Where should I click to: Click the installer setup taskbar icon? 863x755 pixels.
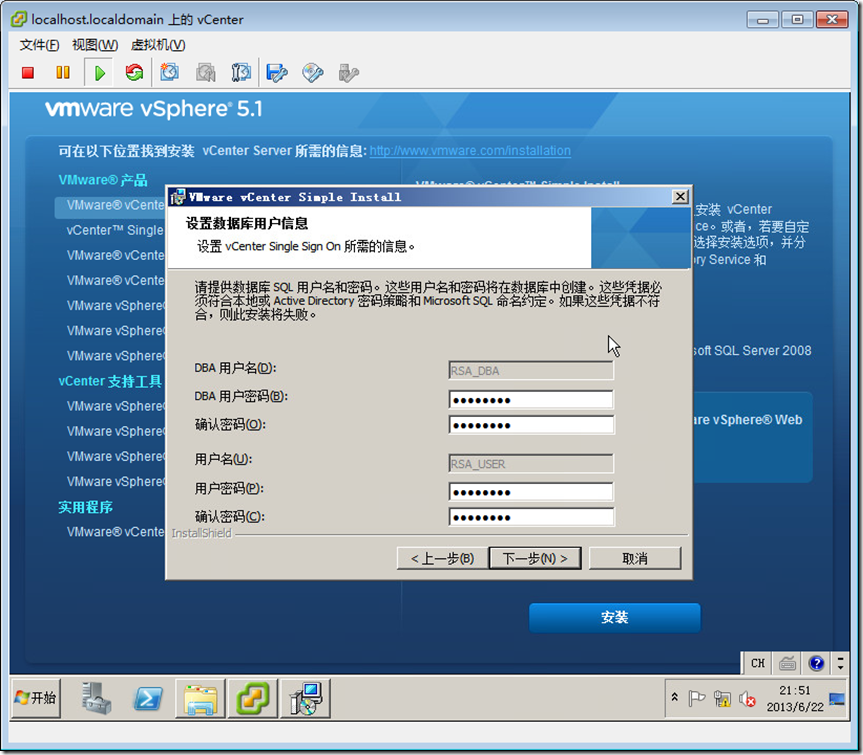[305, 698]
